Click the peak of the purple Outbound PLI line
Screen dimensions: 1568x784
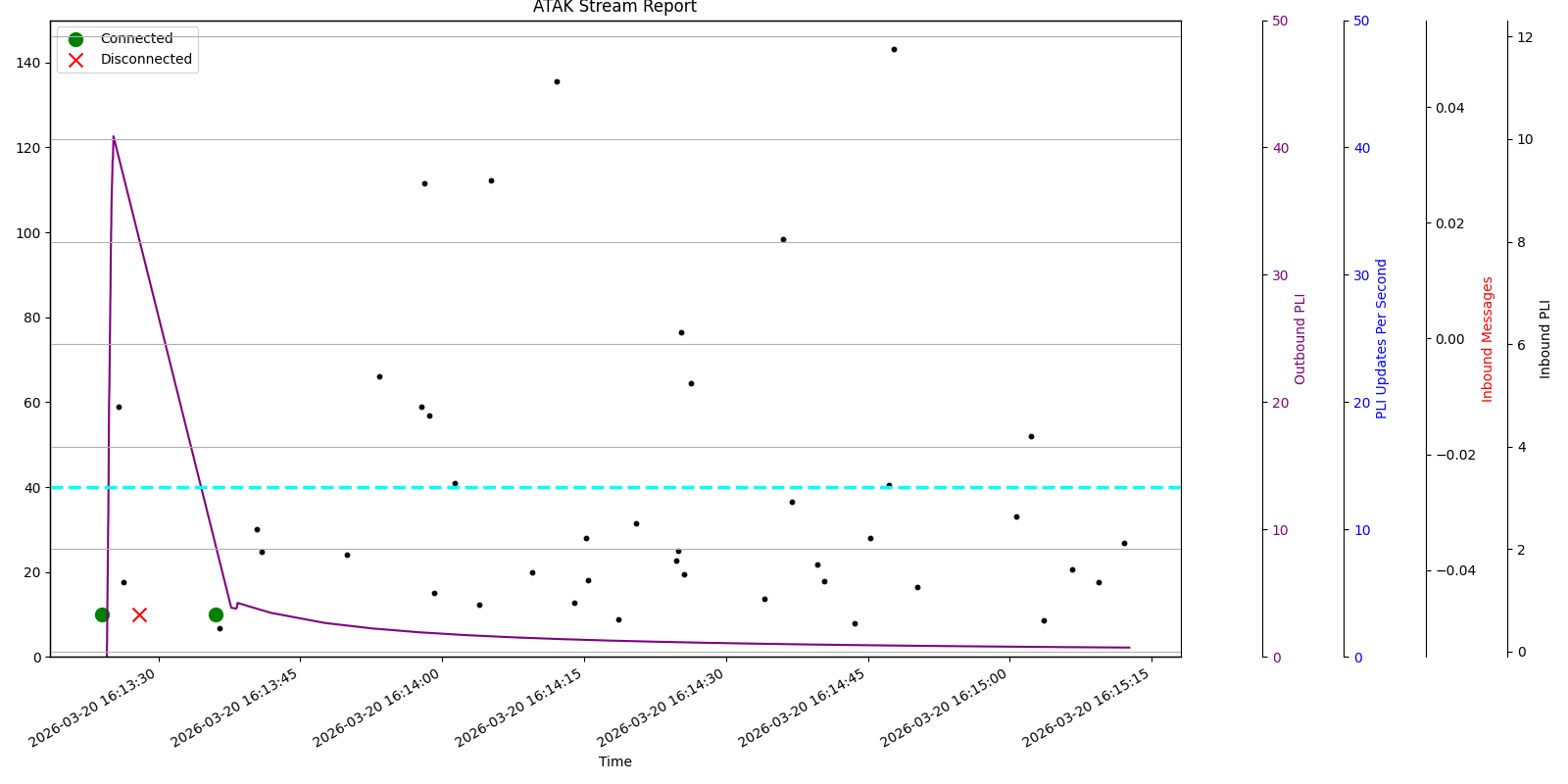[114, 137]
